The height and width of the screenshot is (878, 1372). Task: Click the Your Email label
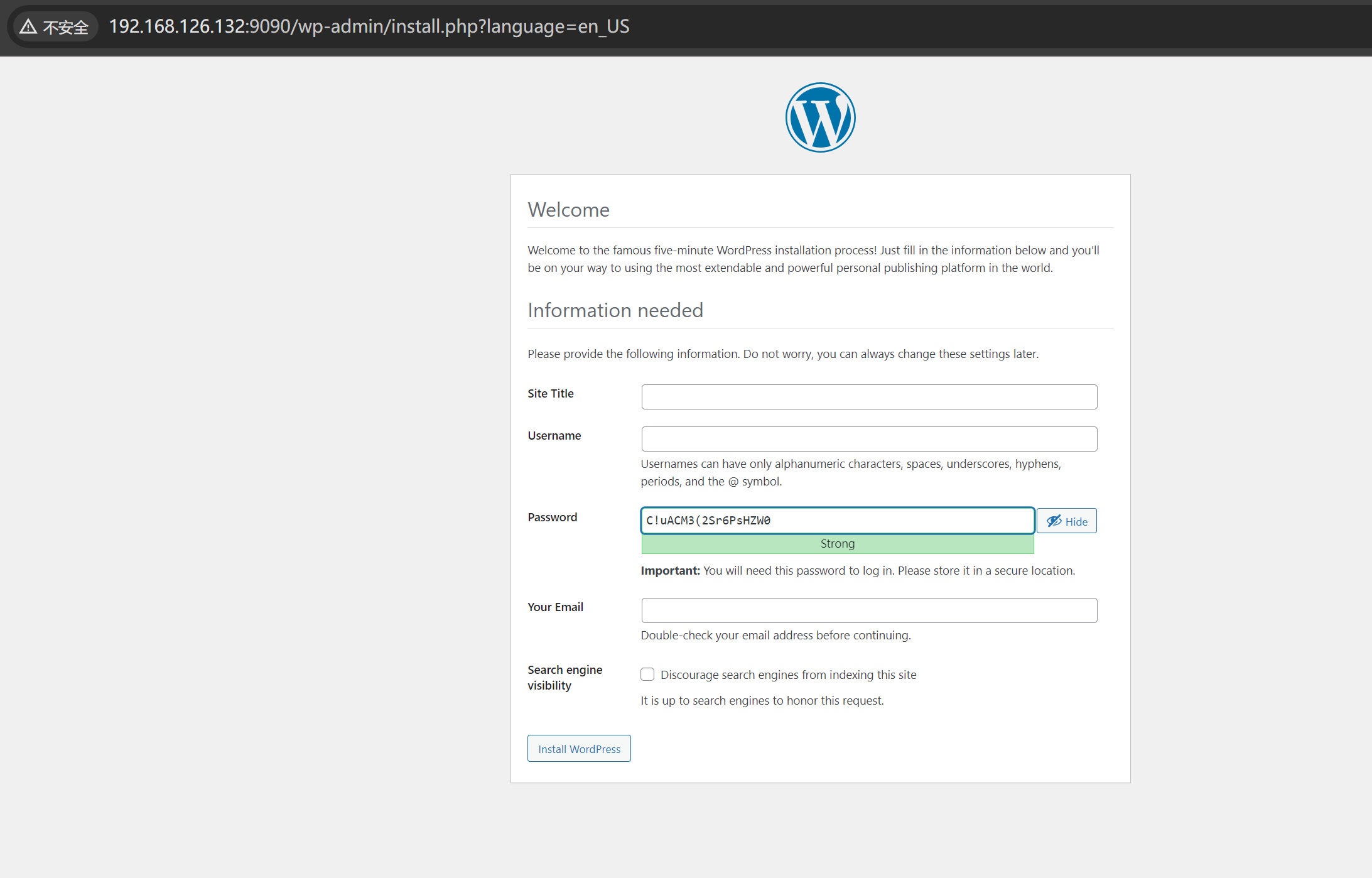tap(555, 607)
